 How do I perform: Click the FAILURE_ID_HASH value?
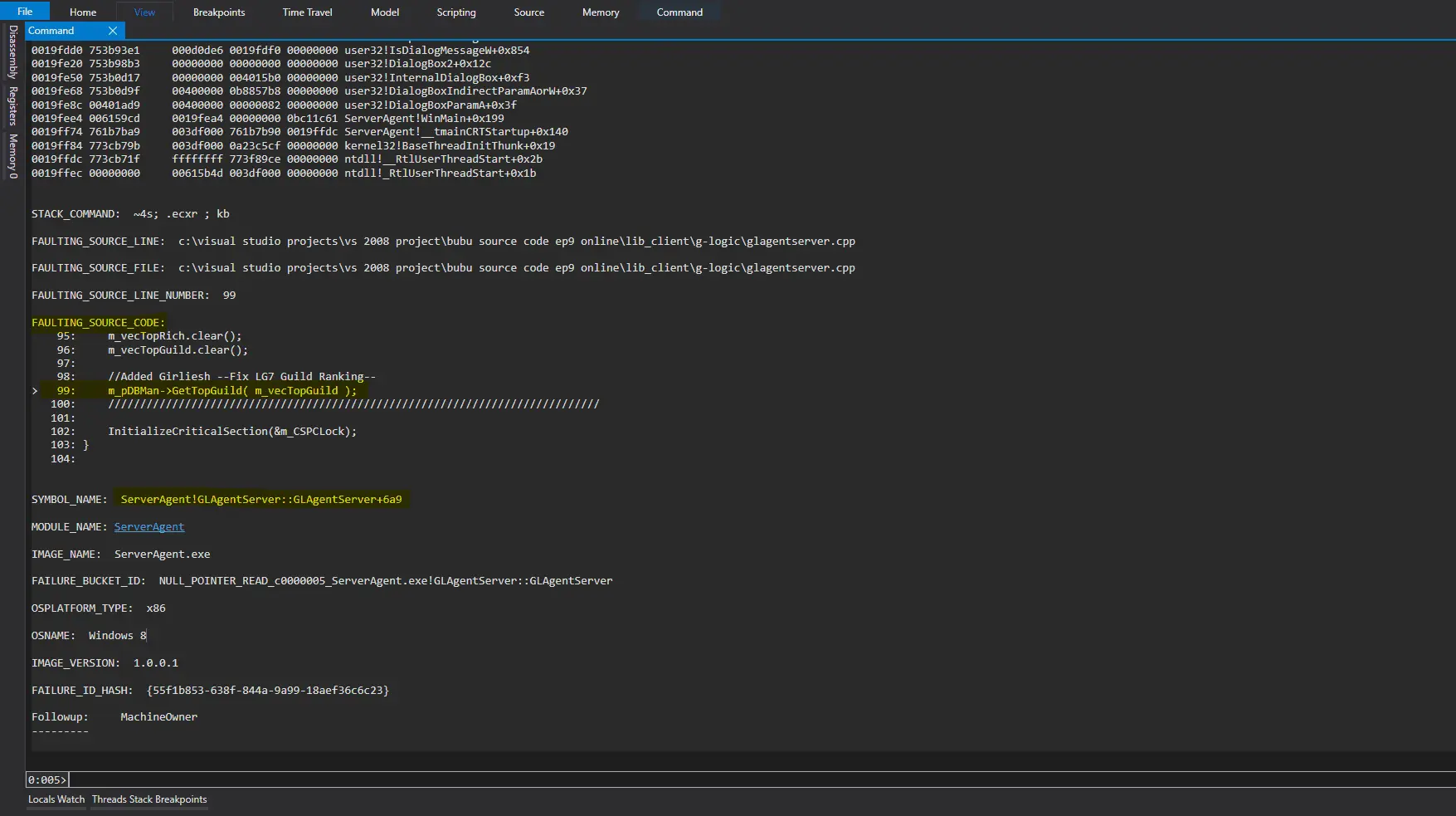[268, 690]
